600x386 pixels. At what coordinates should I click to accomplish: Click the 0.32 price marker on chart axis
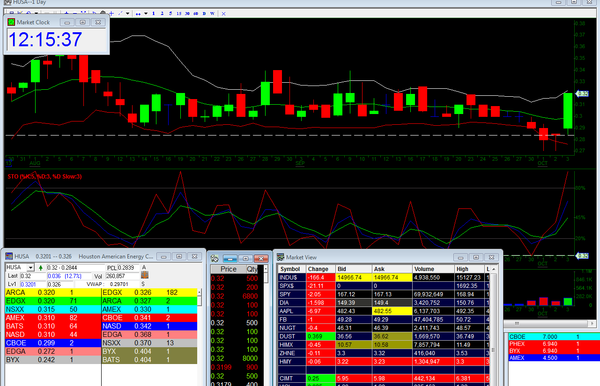click(582, 93)
